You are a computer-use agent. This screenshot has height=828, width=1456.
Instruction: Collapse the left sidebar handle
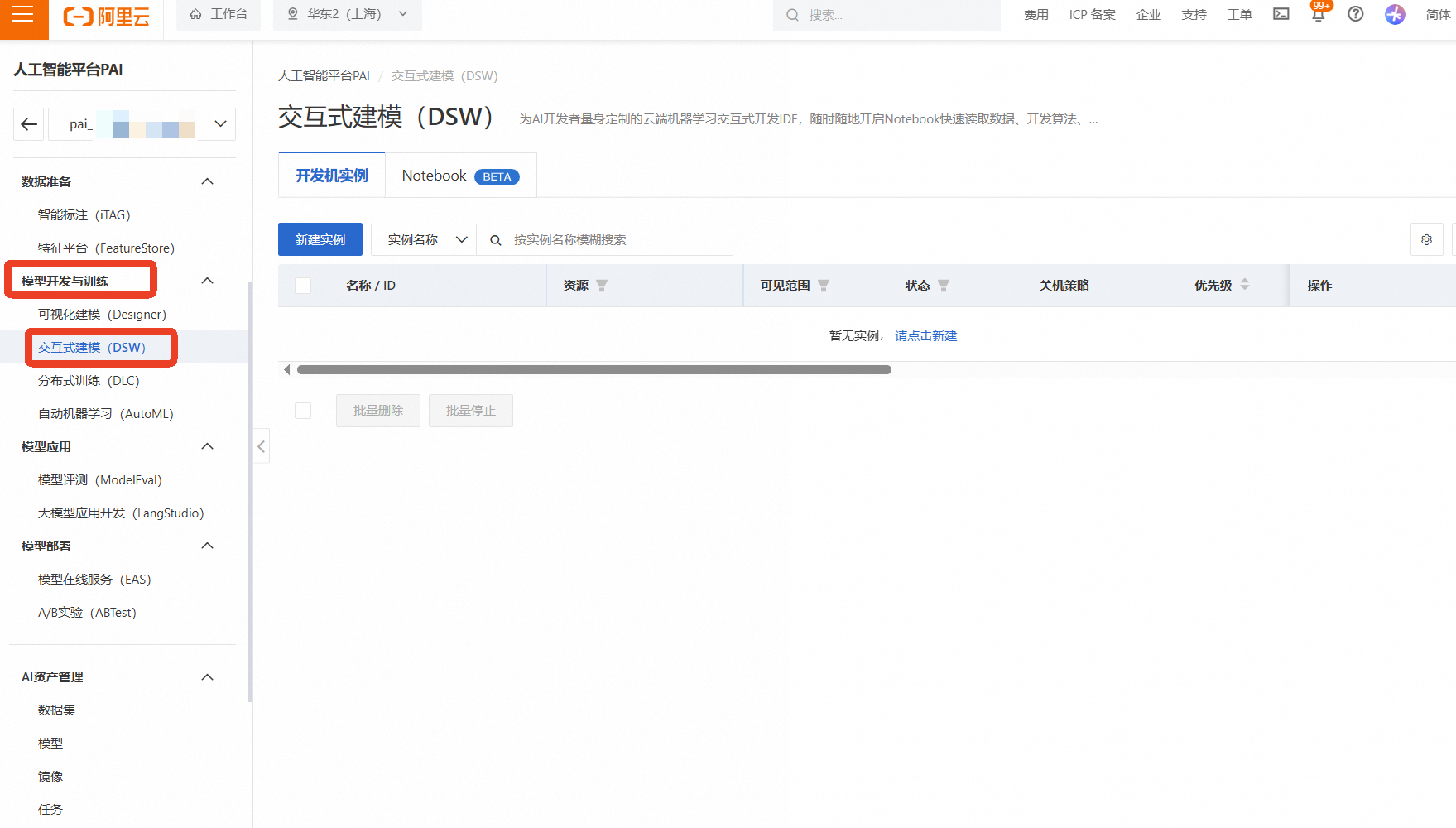point(262,446)
